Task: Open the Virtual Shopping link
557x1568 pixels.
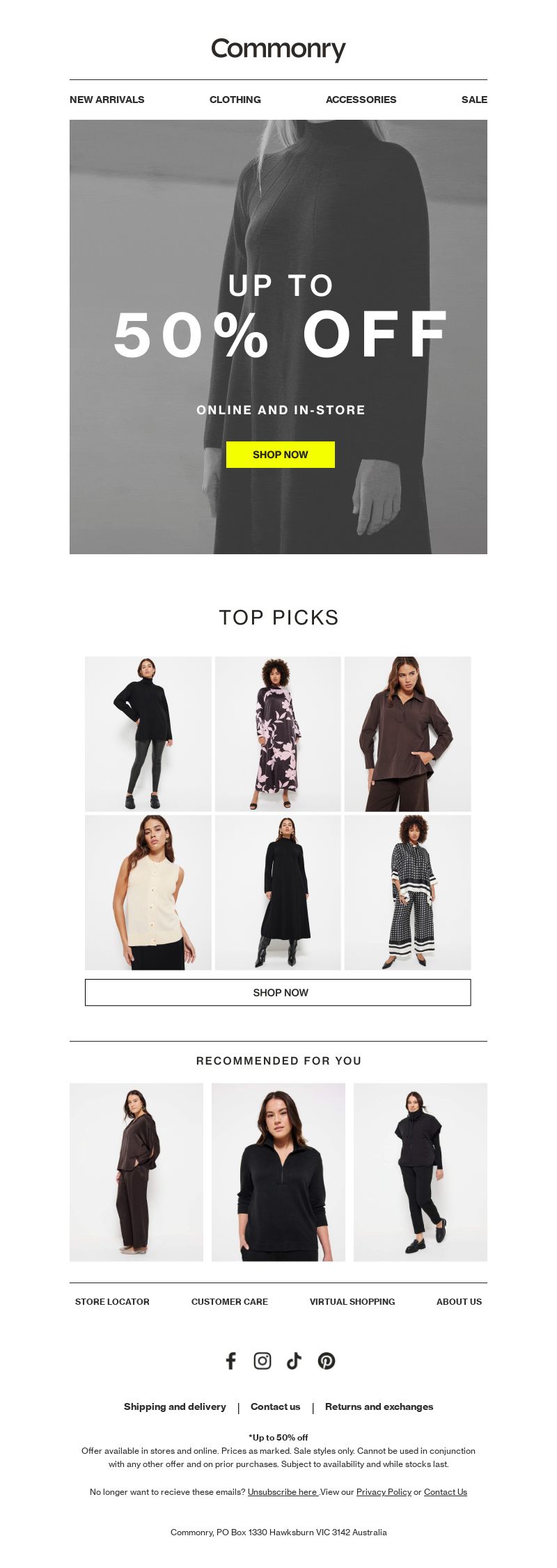Action: 352,1301
